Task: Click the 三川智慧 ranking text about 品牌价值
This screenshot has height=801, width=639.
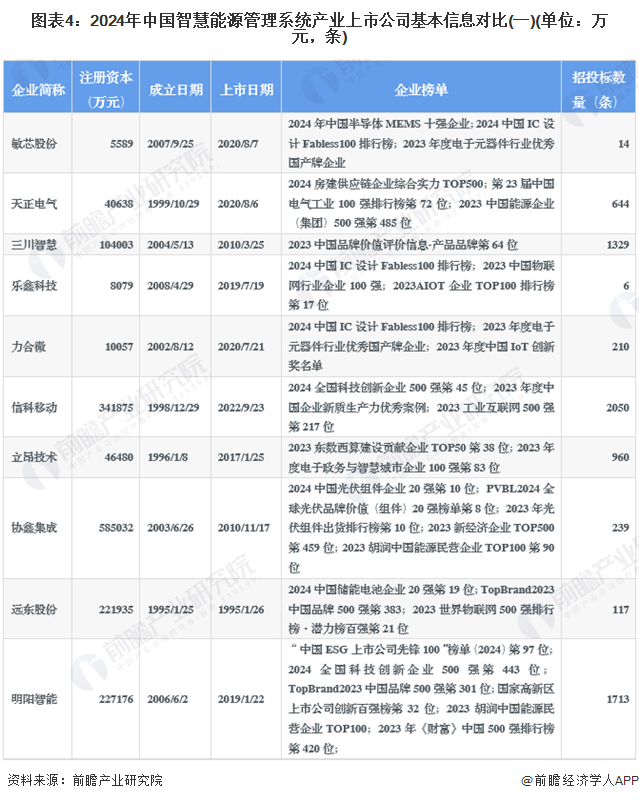Action: point(403,245)
